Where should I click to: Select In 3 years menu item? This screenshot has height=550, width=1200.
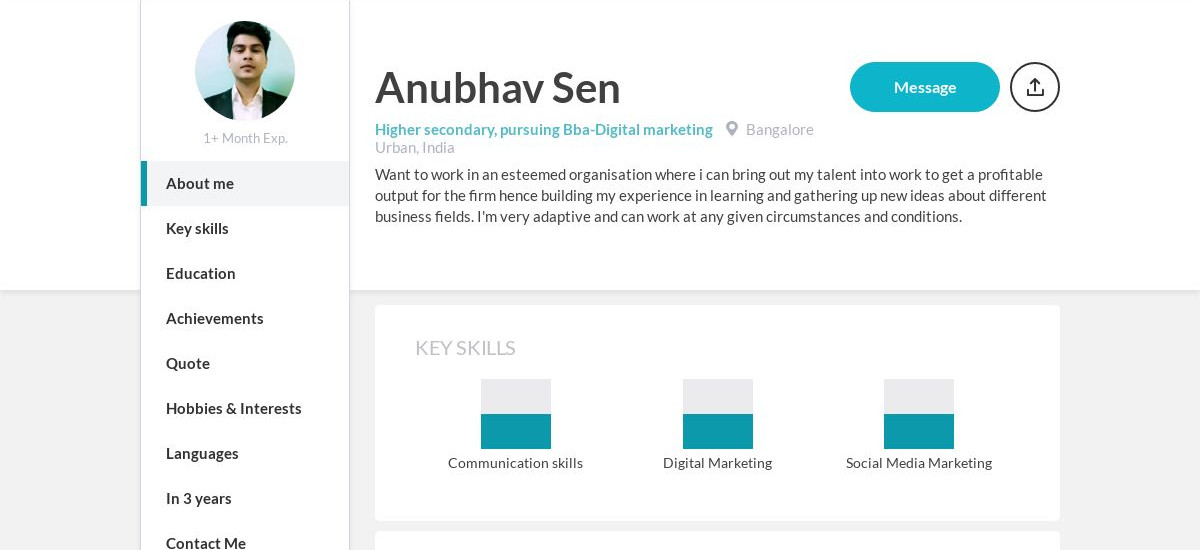[x=199, y=498]
